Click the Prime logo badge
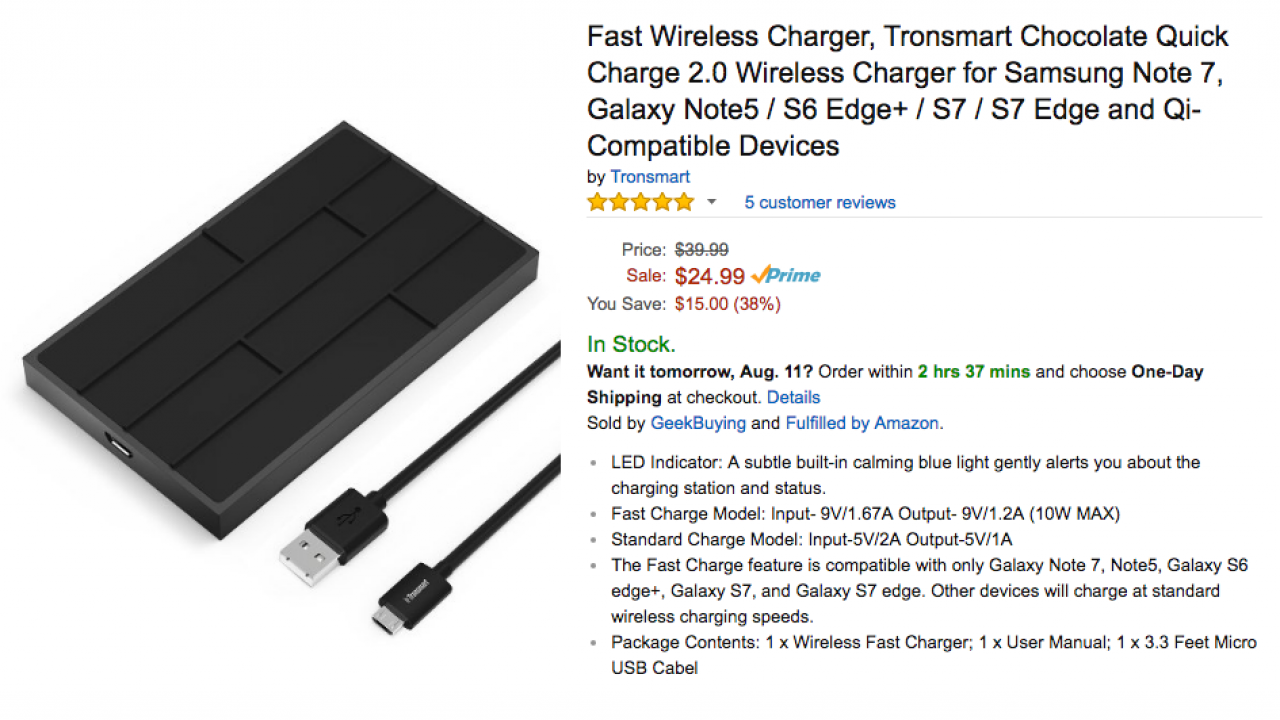1280x720 pixels. point(786,275)
